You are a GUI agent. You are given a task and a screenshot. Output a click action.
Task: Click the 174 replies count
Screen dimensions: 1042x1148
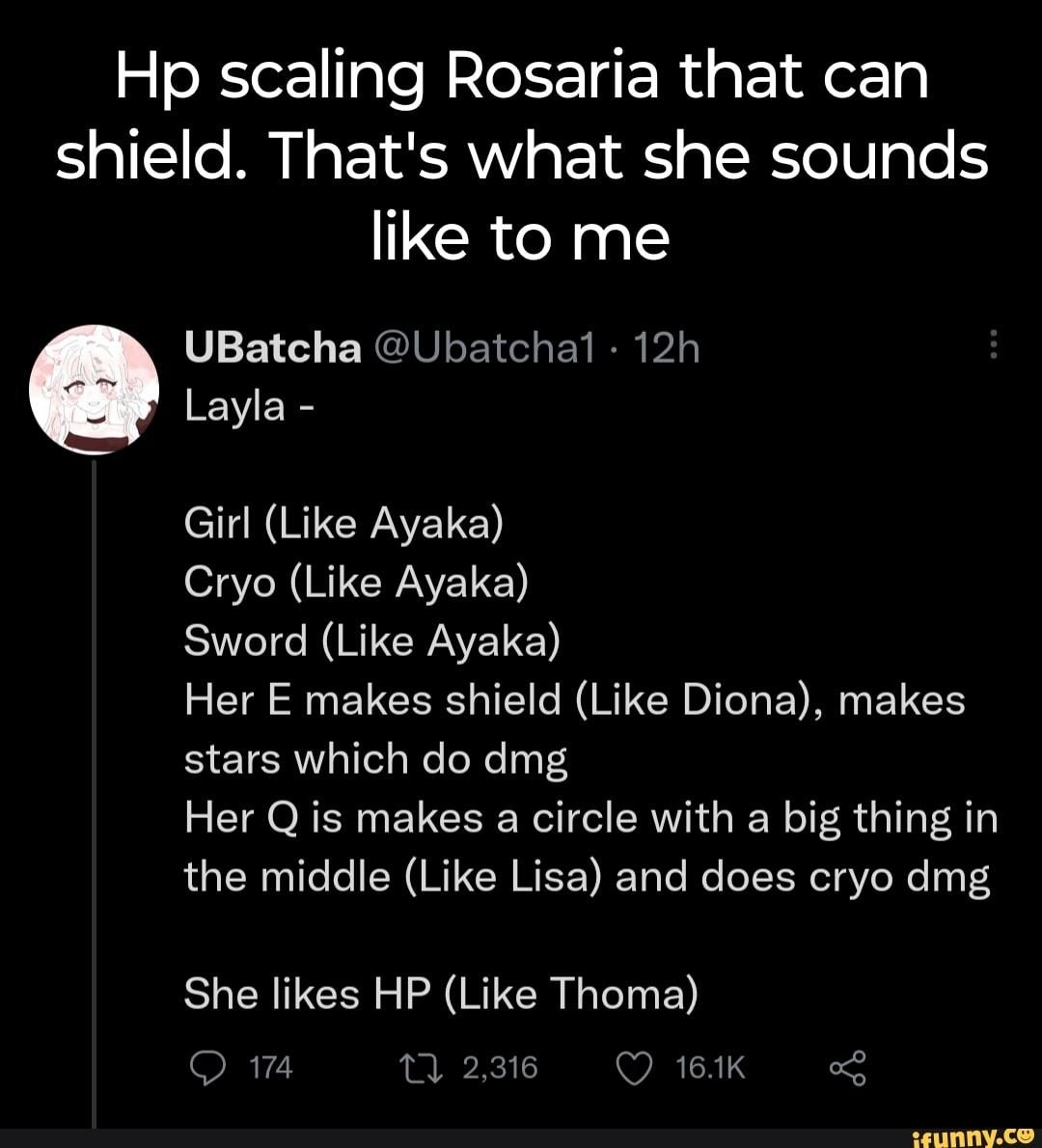click(270, 1068)
